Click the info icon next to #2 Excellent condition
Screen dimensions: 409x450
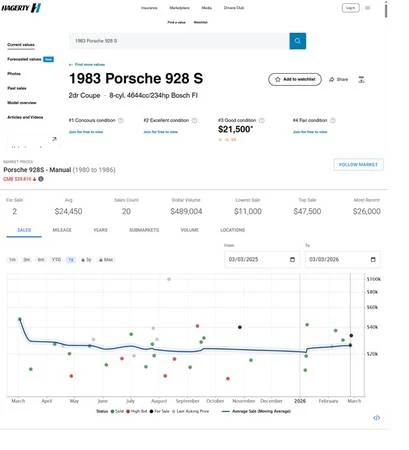194,120
